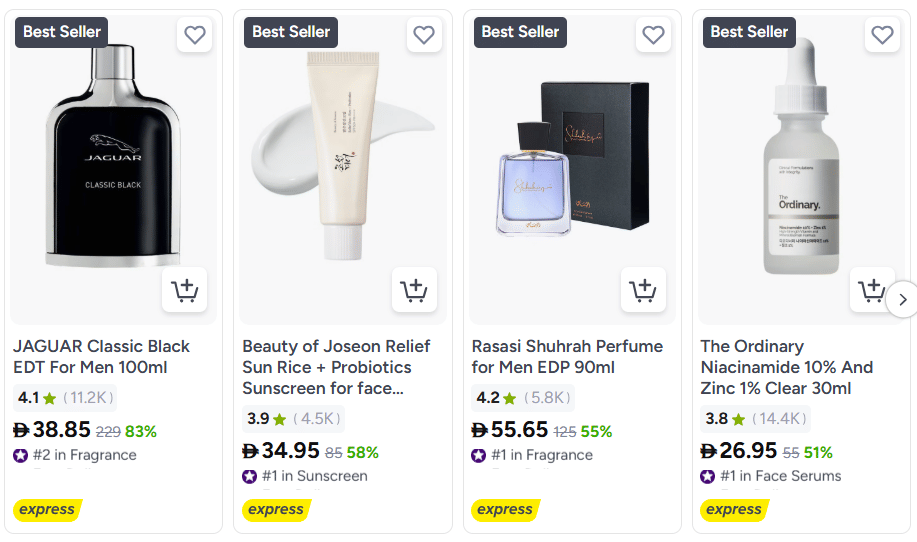Screen dimensions: 917x542
Task: Open The Ordinary Niacinamide product title
Action: point(786,366)
